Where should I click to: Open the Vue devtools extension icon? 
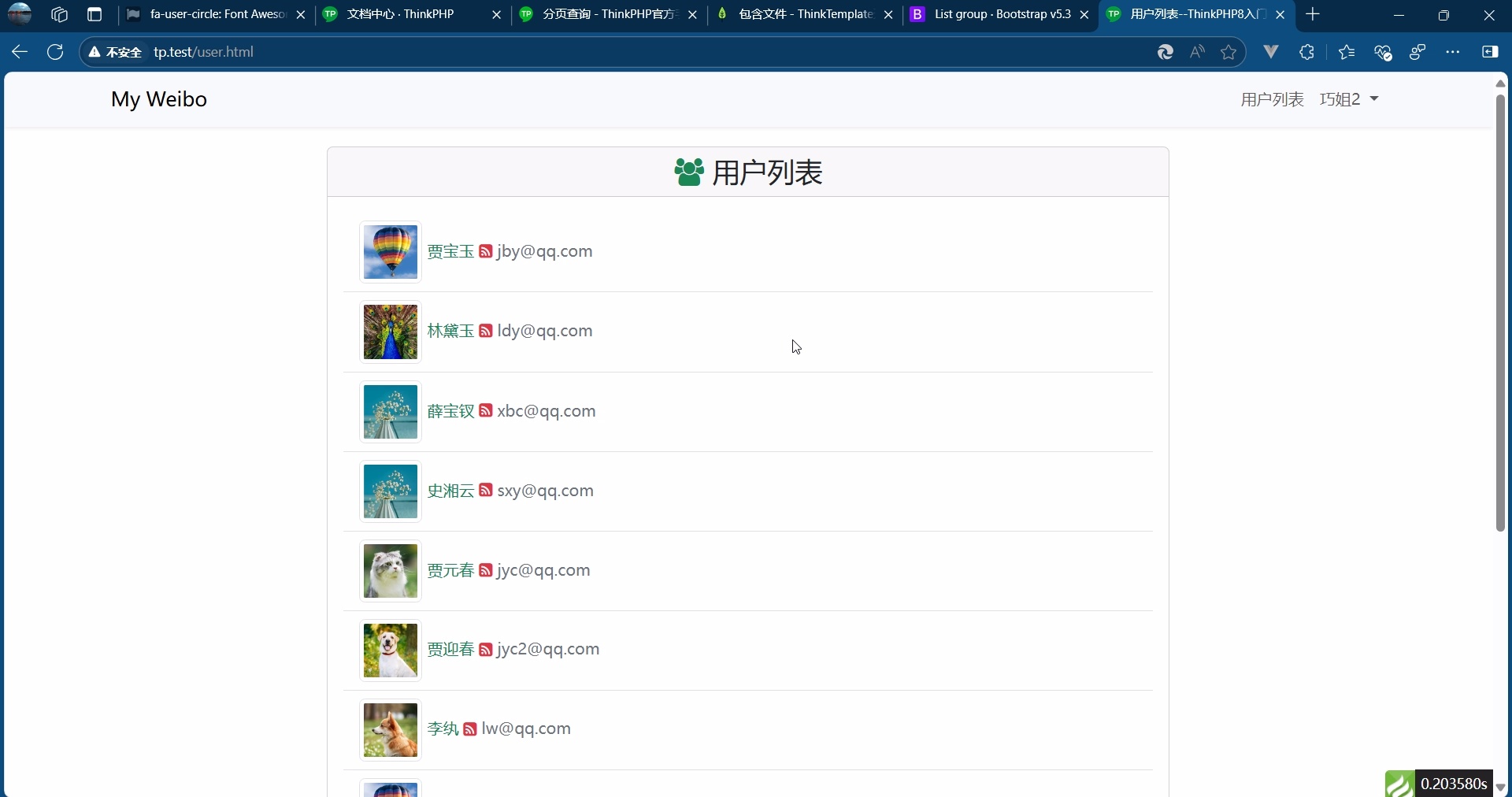[x=1271, y=52]
